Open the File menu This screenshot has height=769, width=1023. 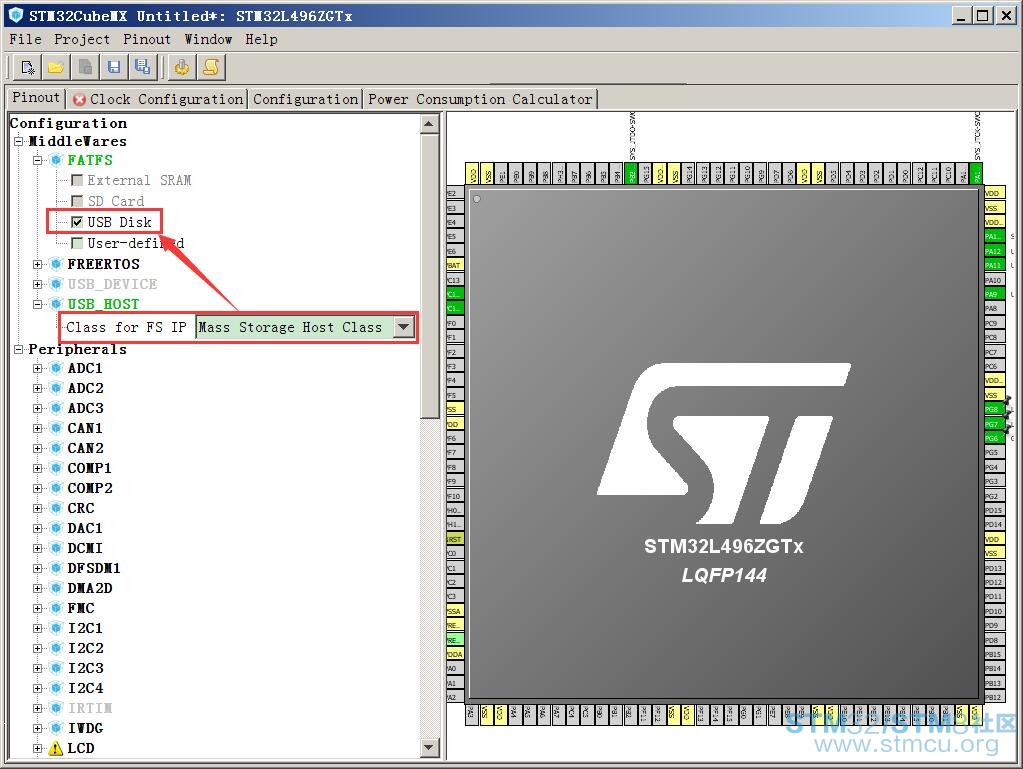click(25, 39)
